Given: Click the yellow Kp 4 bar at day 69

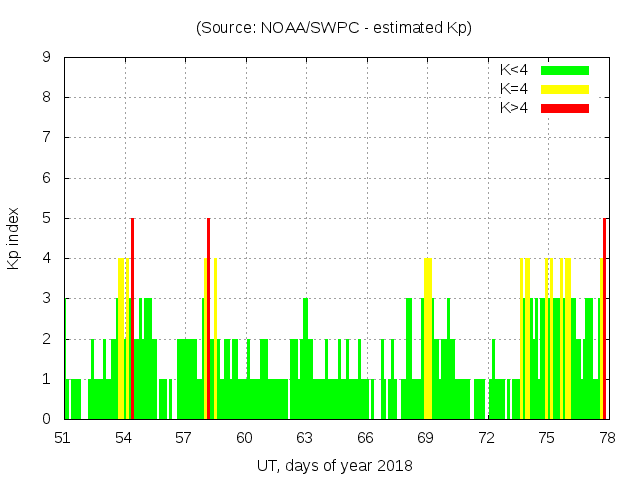Looking at the screenshot, I should (x=428, y=338).
